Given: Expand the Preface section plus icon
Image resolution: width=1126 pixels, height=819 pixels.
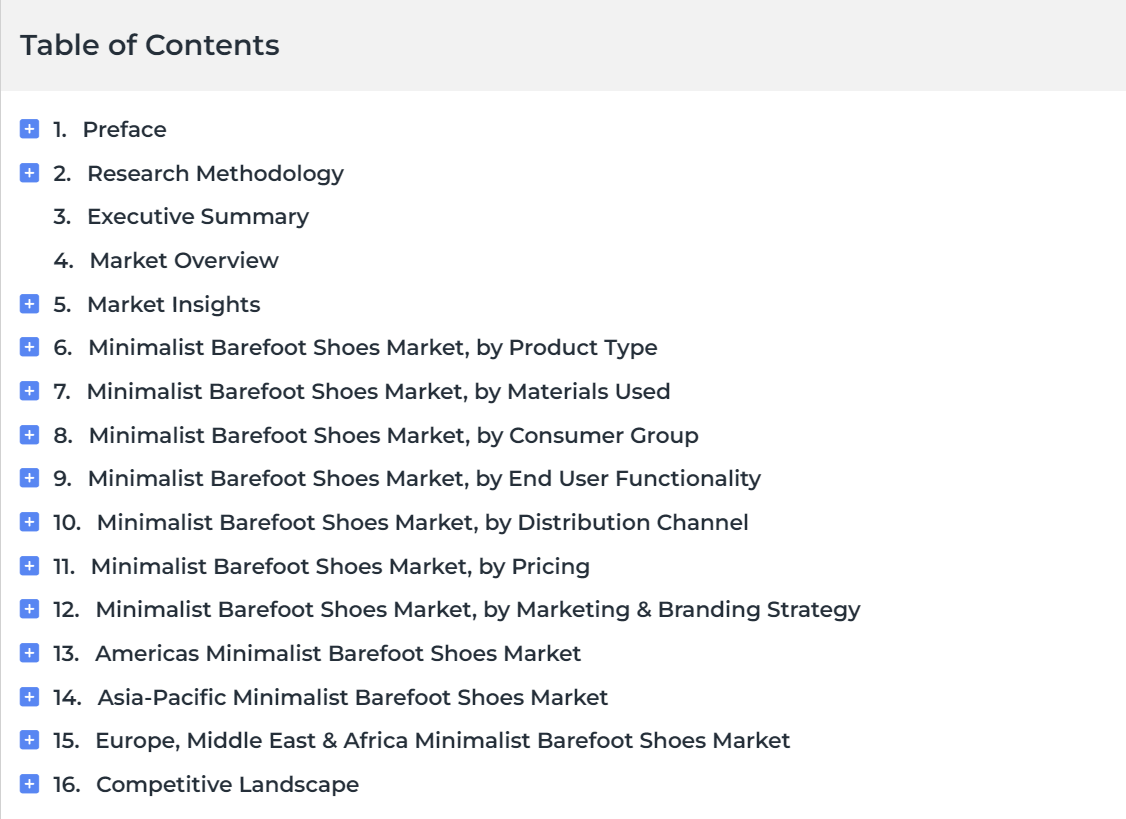Looking at the screenshot, I should pos(29,129).
